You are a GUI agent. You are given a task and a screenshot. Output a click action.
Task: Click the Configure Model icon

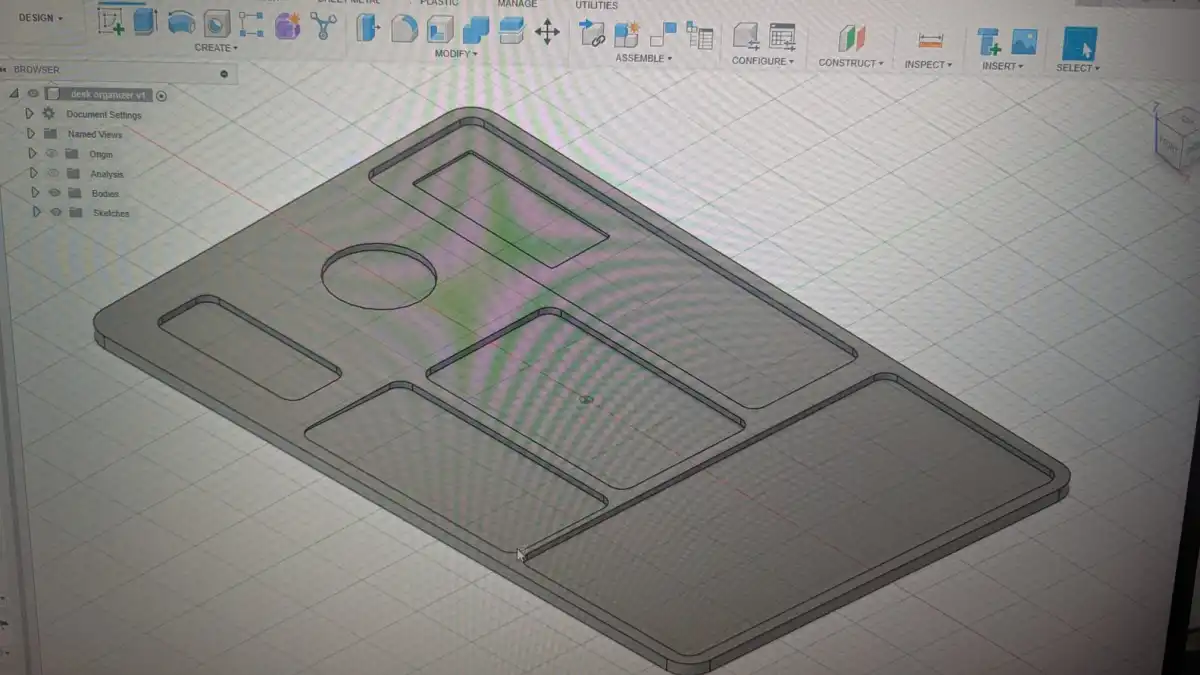[x=745, y=38]
